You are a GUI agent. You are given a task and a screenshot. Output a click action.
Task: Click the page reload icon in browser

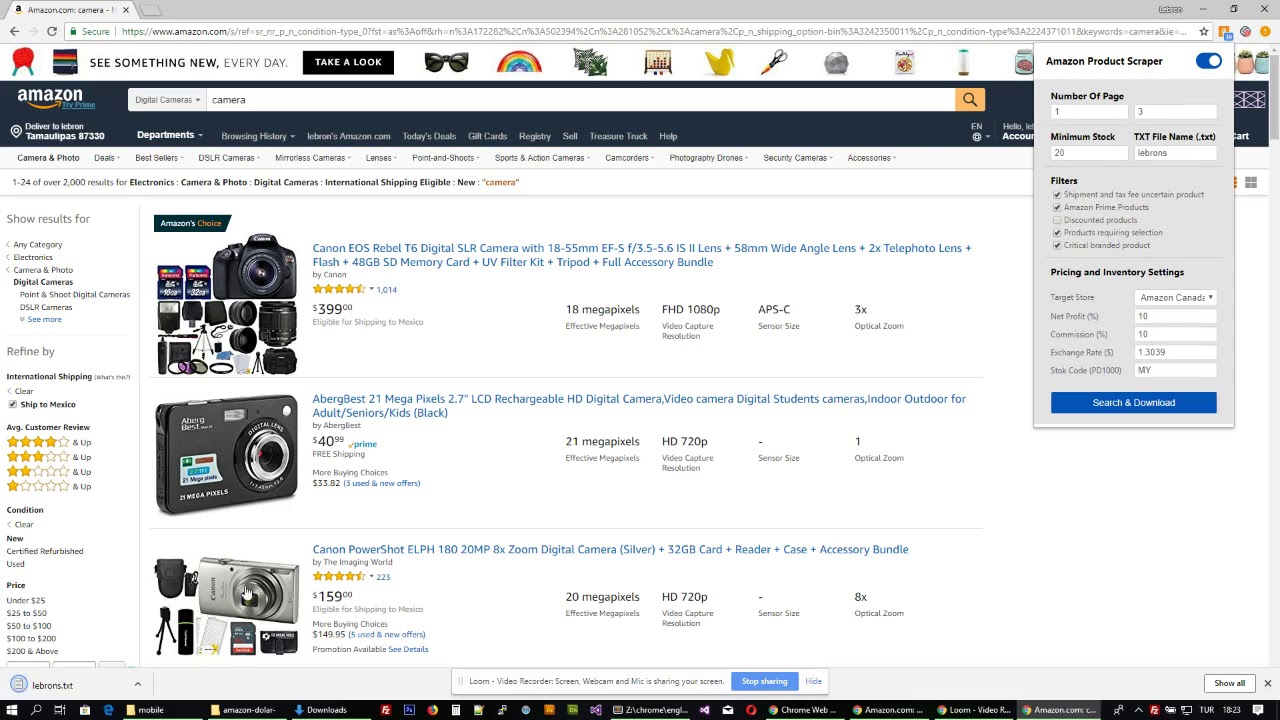pos(51,31)
